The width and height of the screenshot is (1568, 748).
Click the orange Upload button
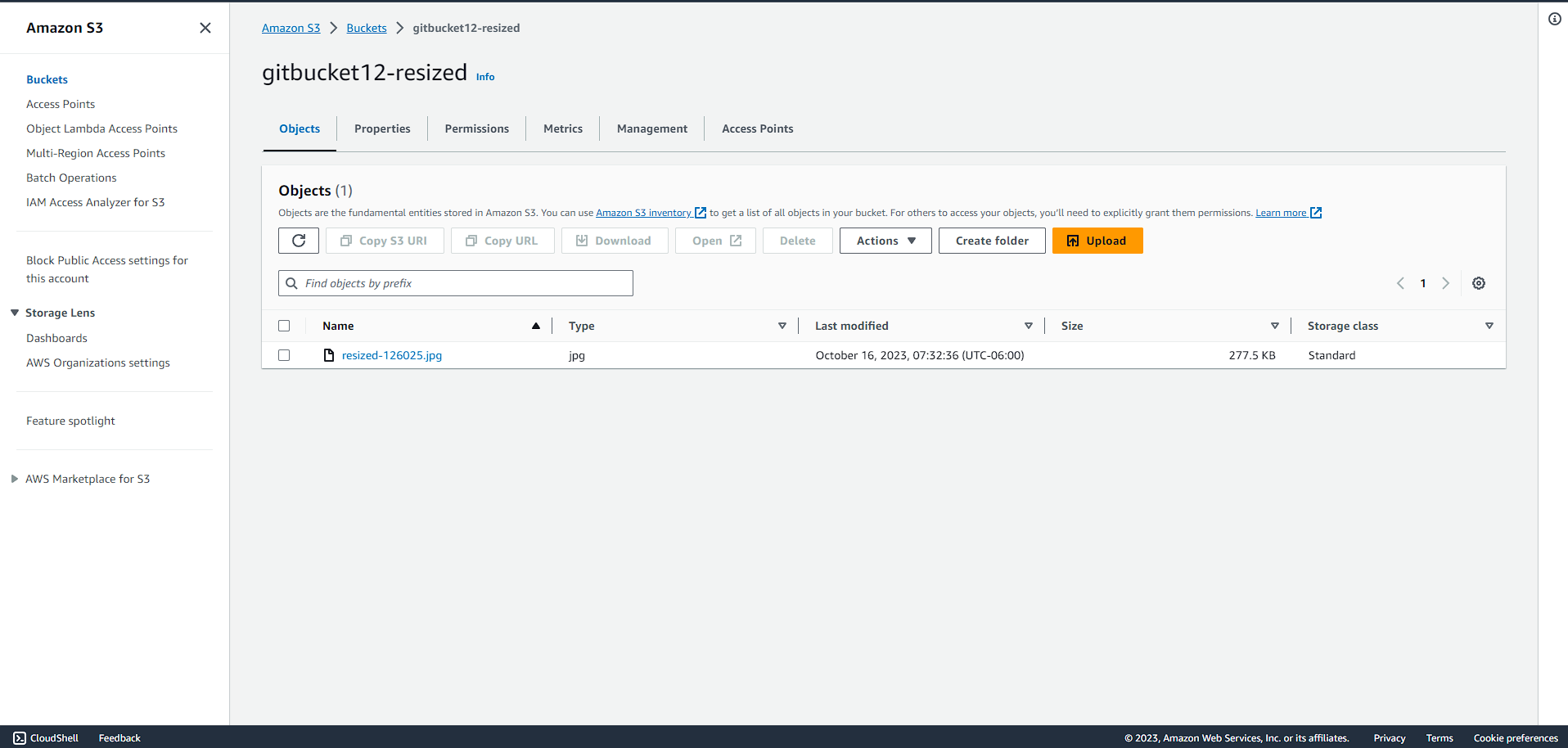pyautogui.click(x=1097, y=241)
